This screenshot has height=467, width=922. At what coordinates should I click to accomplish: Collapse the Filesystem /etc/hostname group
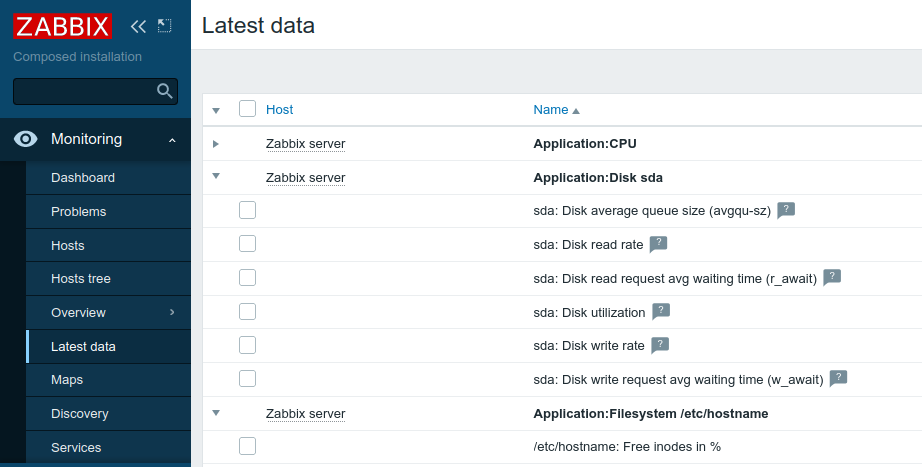click(x=216, y=413)
